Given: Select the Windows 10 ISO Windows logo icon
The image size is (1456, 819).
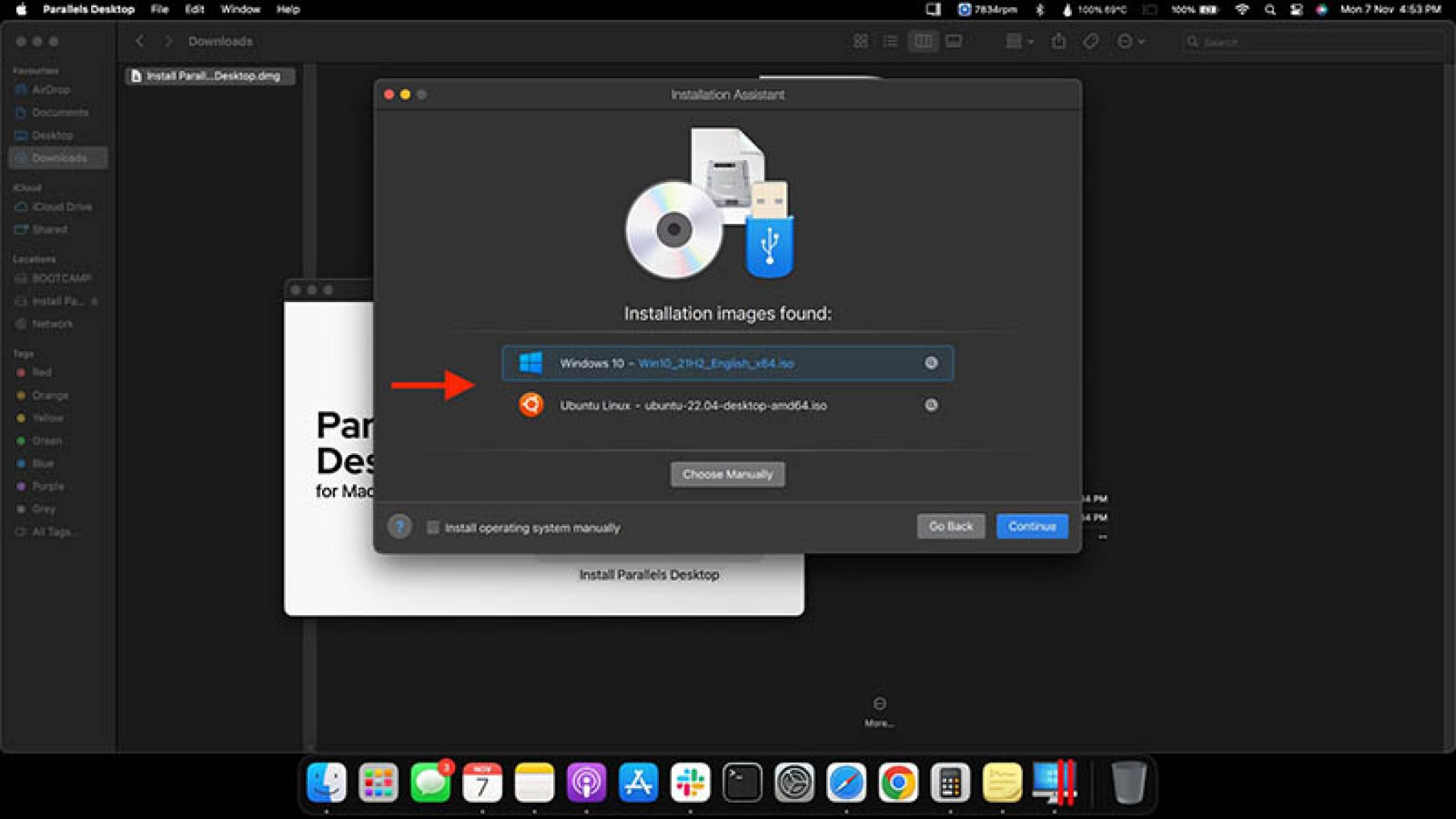Looking at the screenshot, I should click(x=530, y=363).
